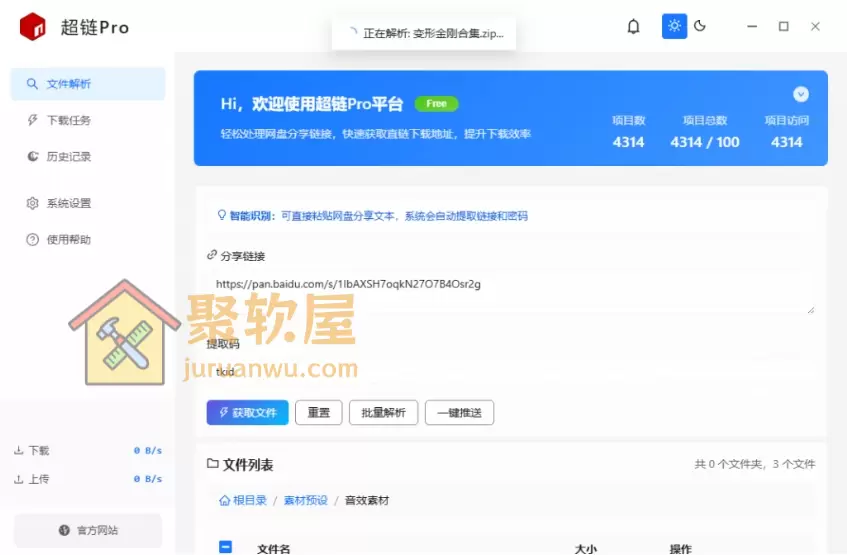Viewport: 847px width, 555px height.
Task: Click the 一键推送 button
Action: point(459,413)
